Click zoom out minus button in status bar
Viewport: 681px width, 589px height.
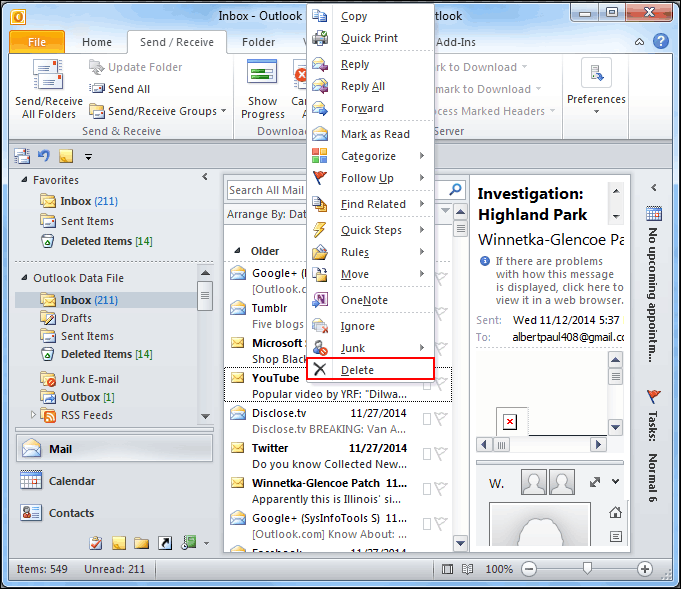pyautogui.click(x=529, y=569)
